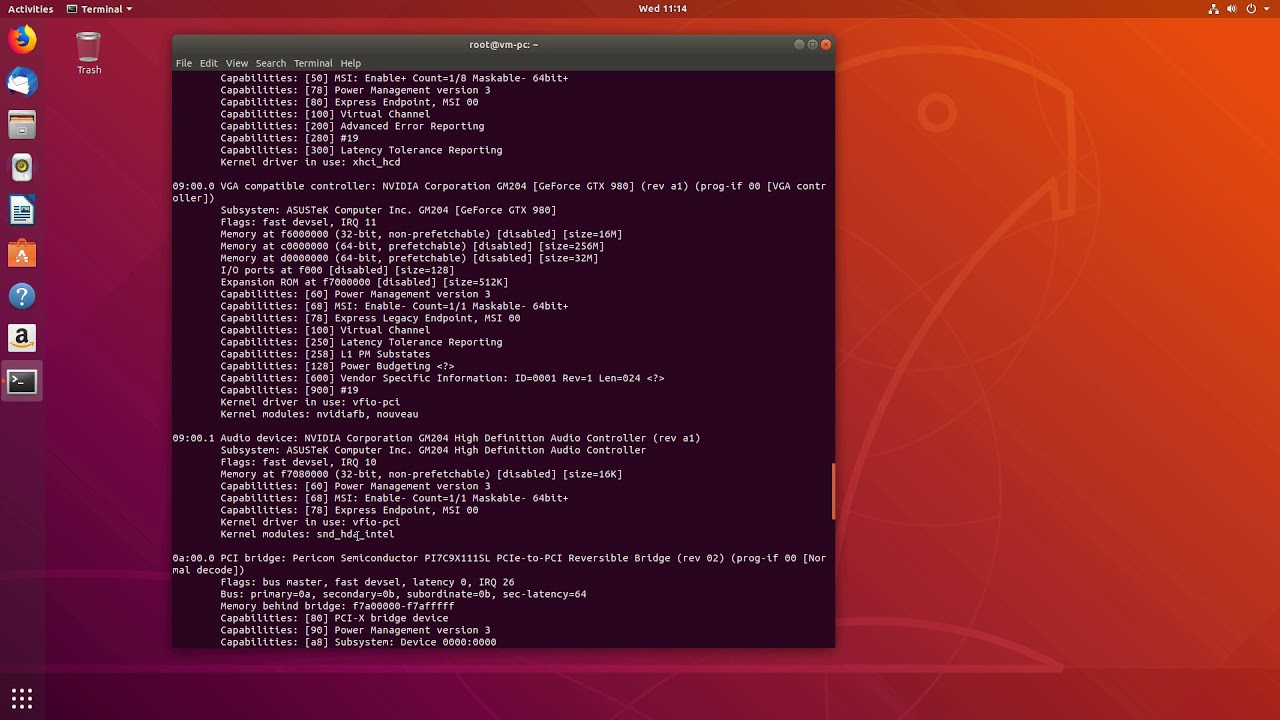Open the Search menu in Terminal
1280x720 pixels.
tap(270, 63)
